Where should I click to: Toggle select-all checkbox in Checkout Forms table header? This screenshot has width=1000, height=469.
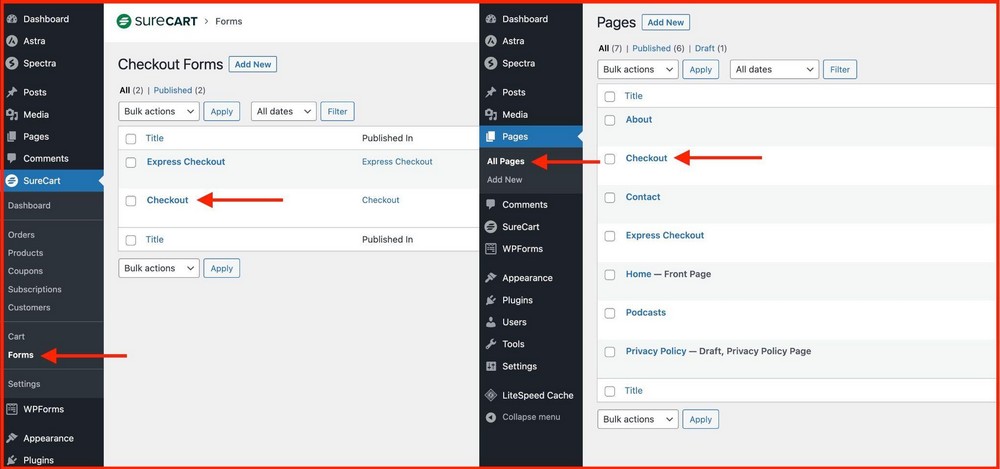pos(131,138)
